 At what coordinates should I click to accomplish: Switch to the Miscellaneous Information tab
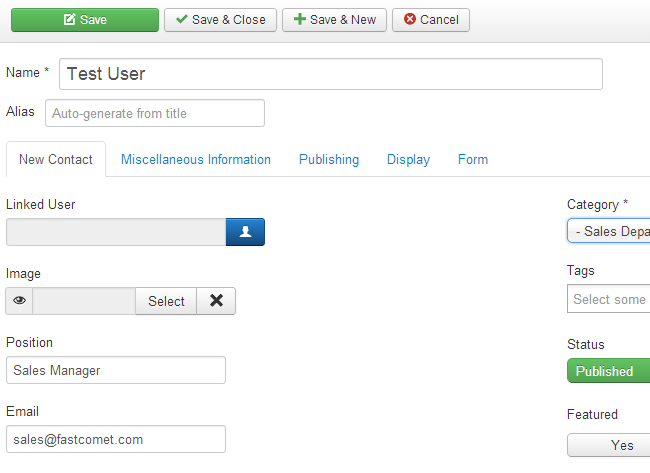pos(196,160)
